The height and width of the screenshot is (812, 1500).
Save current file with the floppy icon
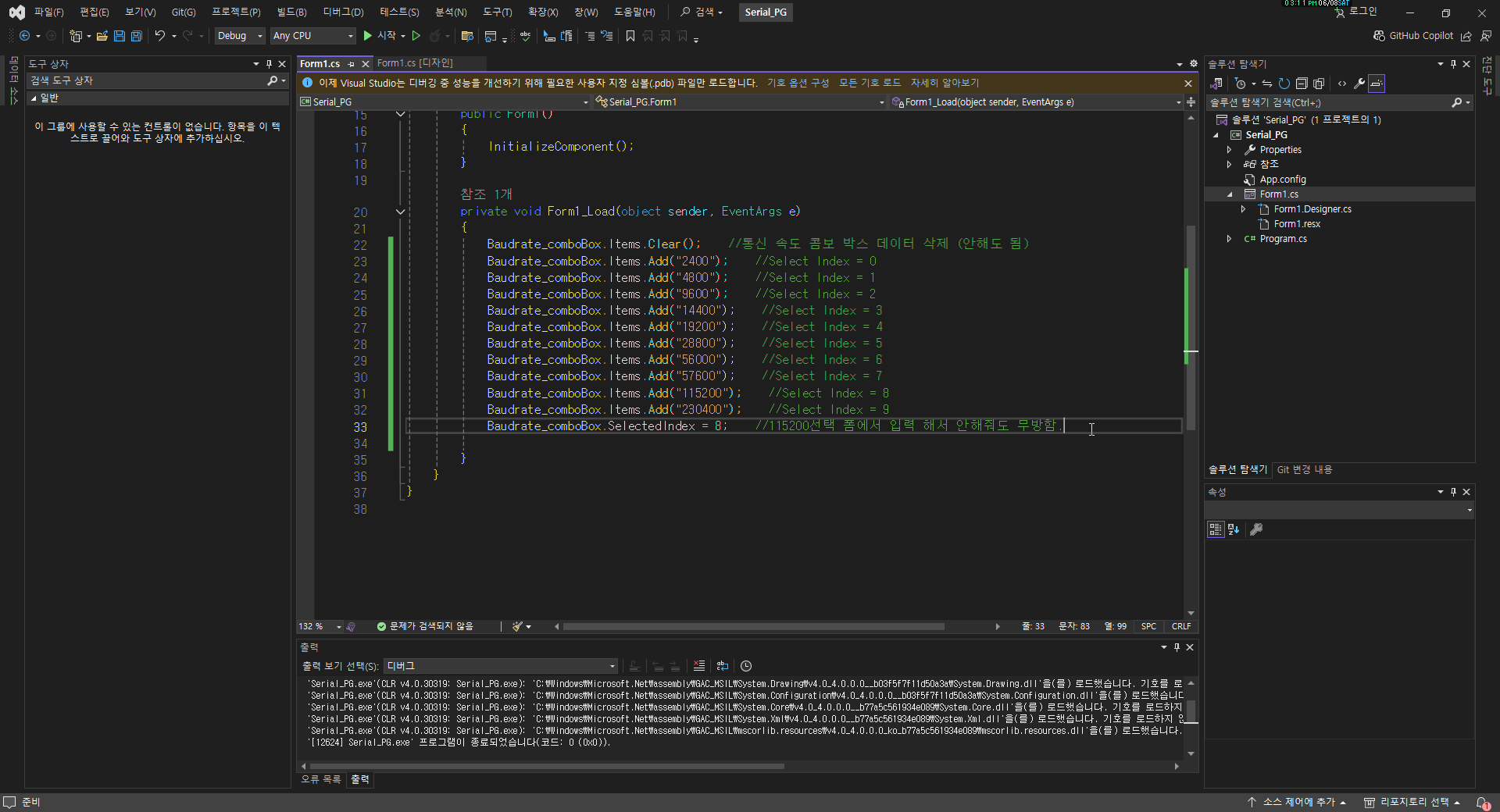pos(119,36)
